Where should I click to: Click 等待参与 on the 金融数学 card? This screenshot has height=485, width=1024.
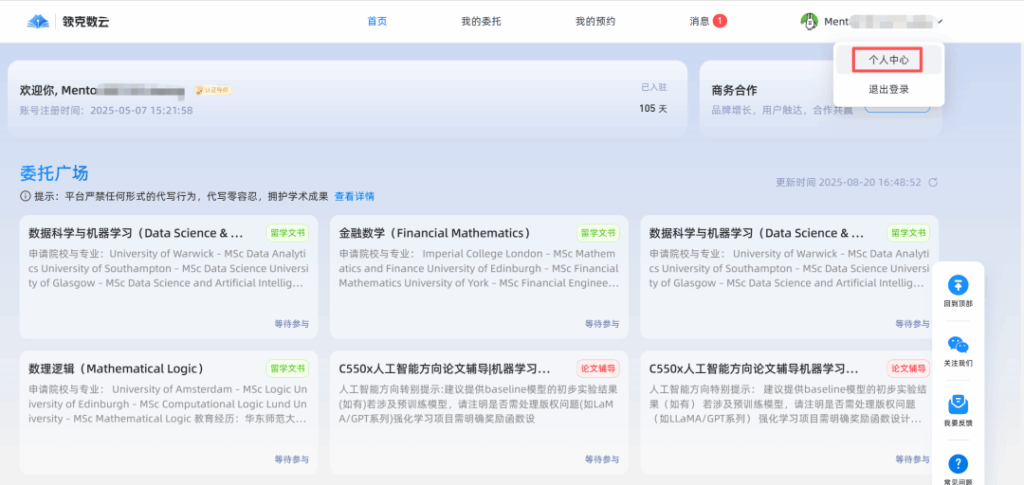pyautogui.click(x=601, y=324)
